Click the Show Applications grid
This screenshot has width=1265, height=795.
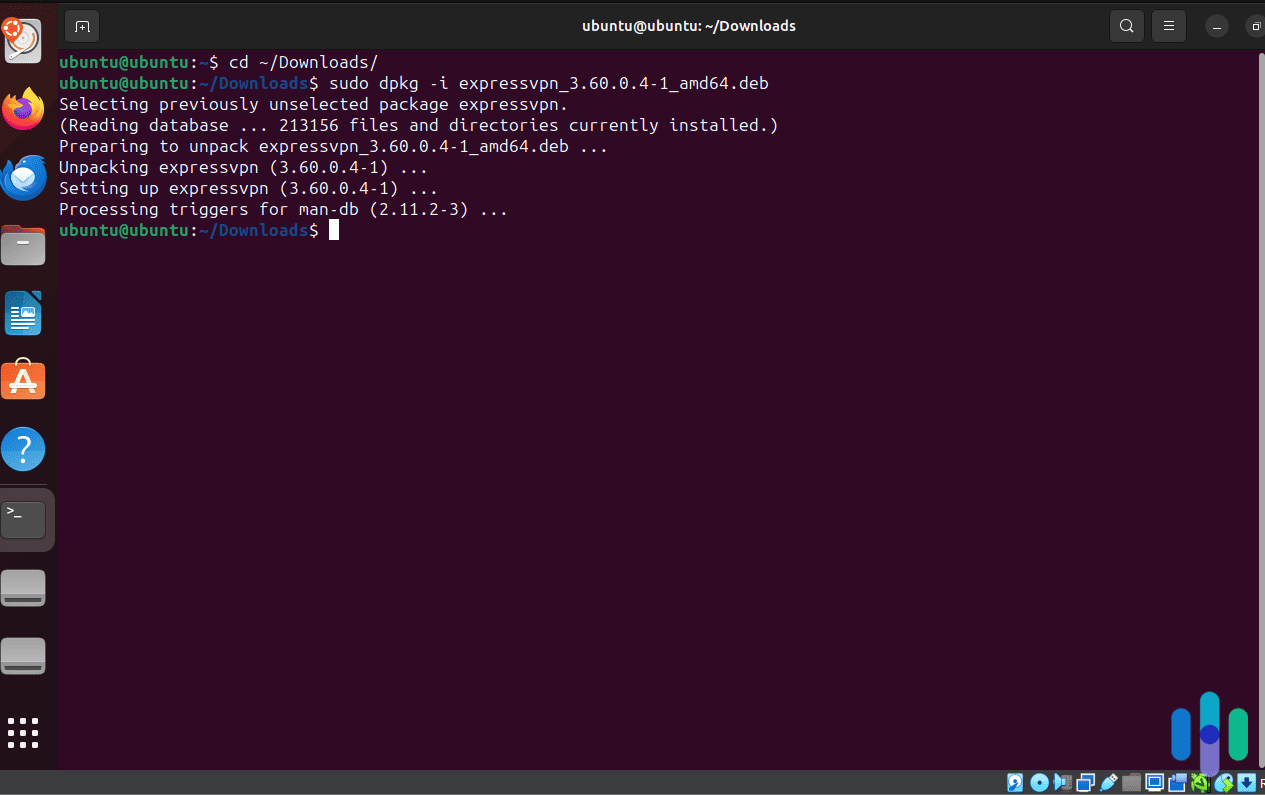(23, 733)
